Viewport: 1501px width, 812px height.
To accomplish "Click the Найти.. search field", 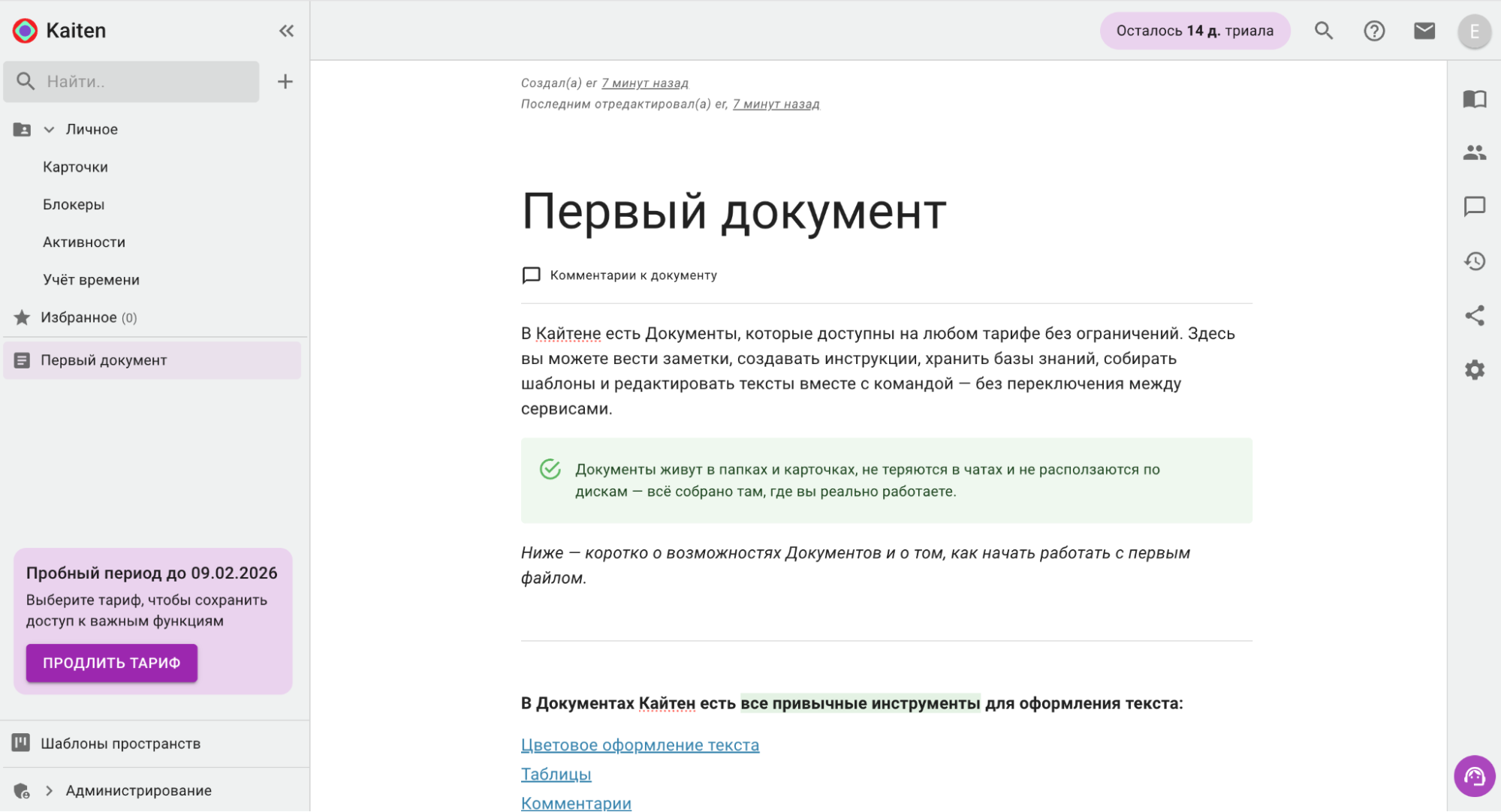I will click(131, 82).
